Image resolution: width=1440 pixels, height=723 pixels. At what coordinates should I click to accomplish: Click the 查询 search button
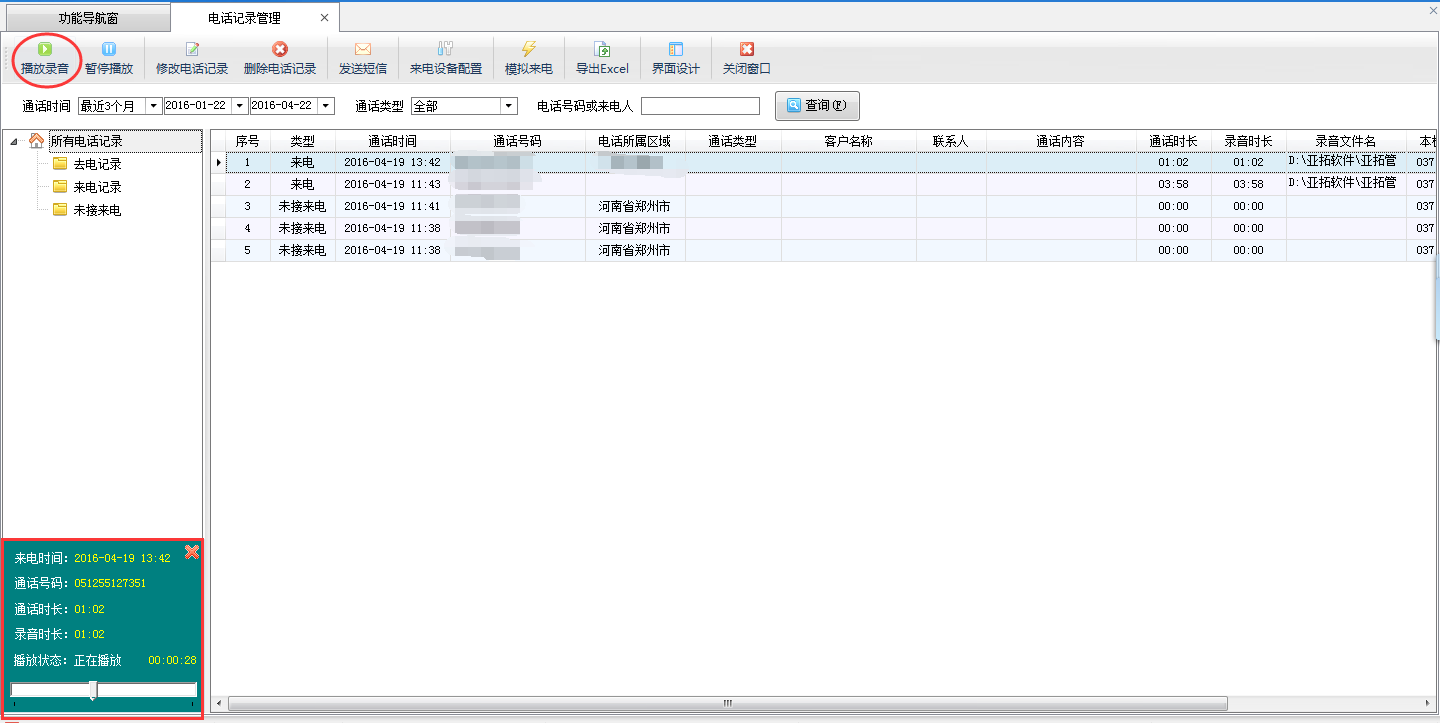(817, 106)
